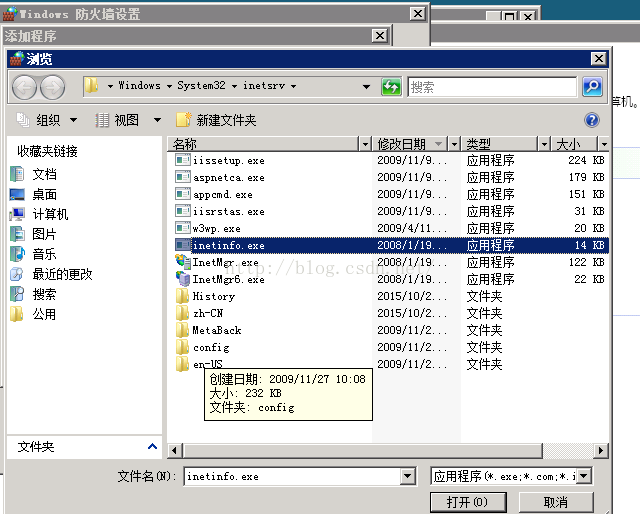Viewport: 640px width, 514px height.
Task: Click the 打开(O) button
Action: (x=468, y=502)
